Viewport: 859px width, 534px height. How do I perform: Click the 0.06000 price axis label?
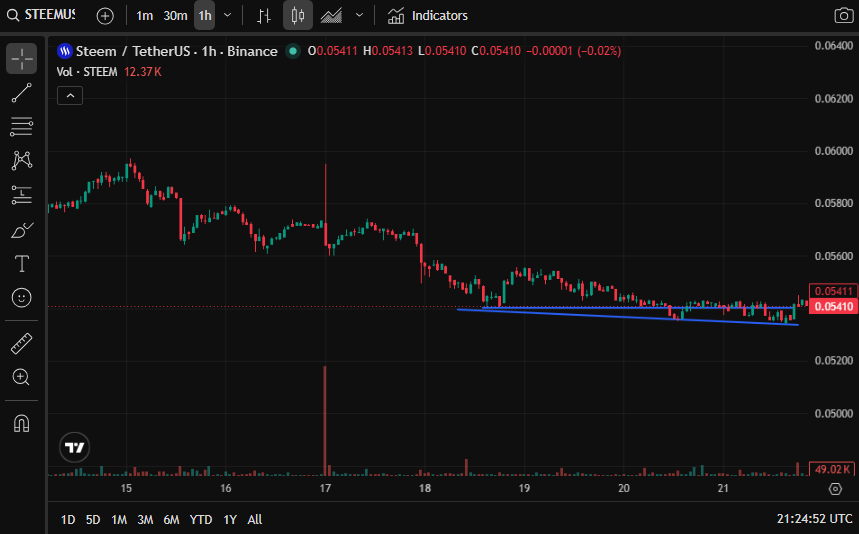click(x=833, y=151)
